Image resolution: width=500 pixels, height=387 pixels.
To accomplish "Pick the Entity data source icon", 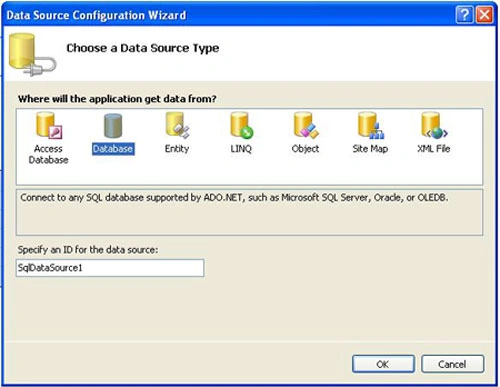I will tap(178, 125).
